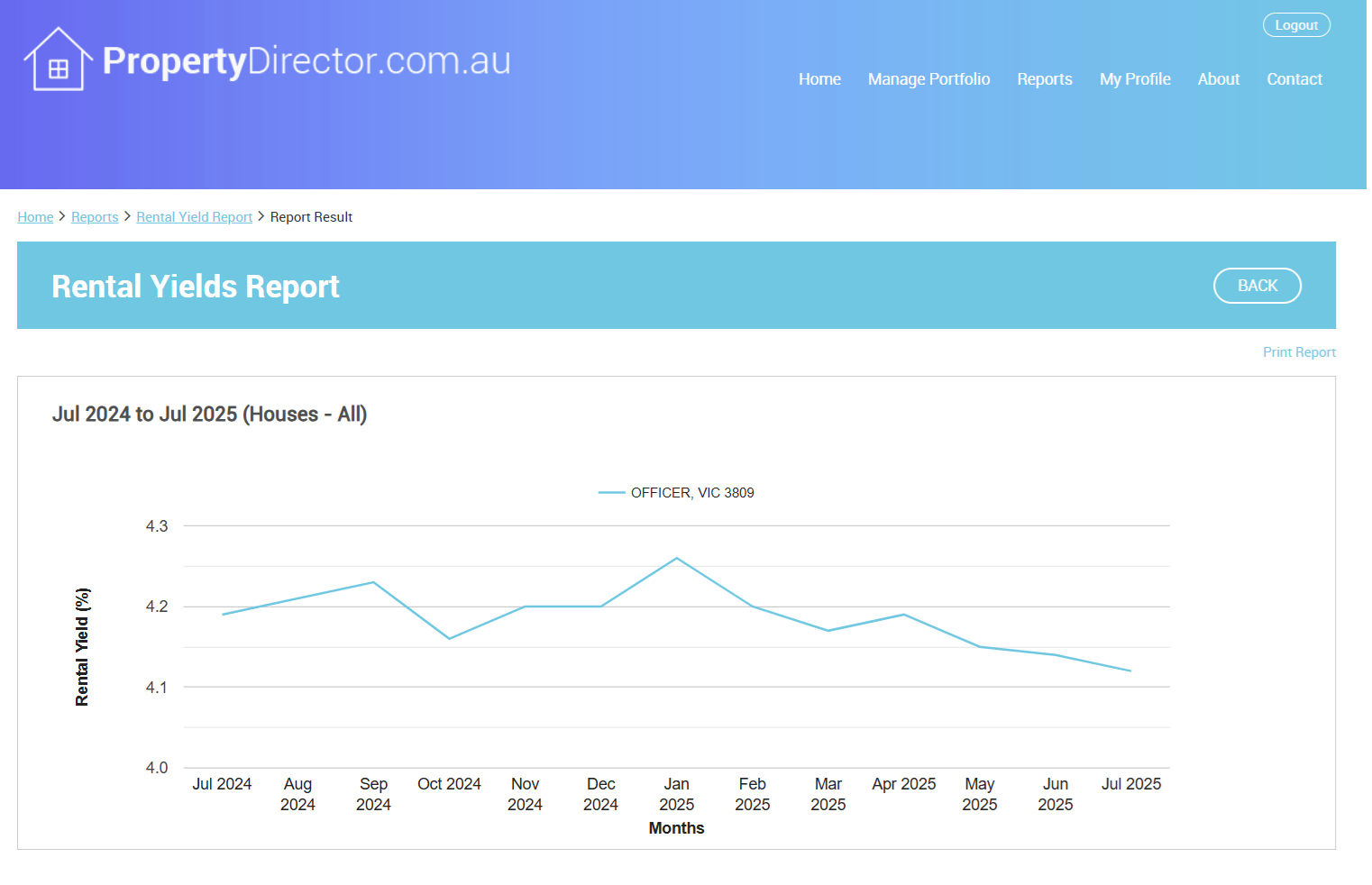
Task: Follow the Reports breadcrumb link
Action: coord(95,217)
